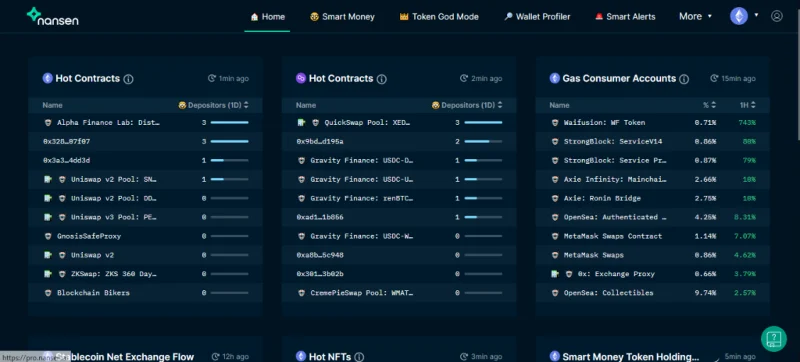
Task: Open the green help button
Action: (773, 338)
